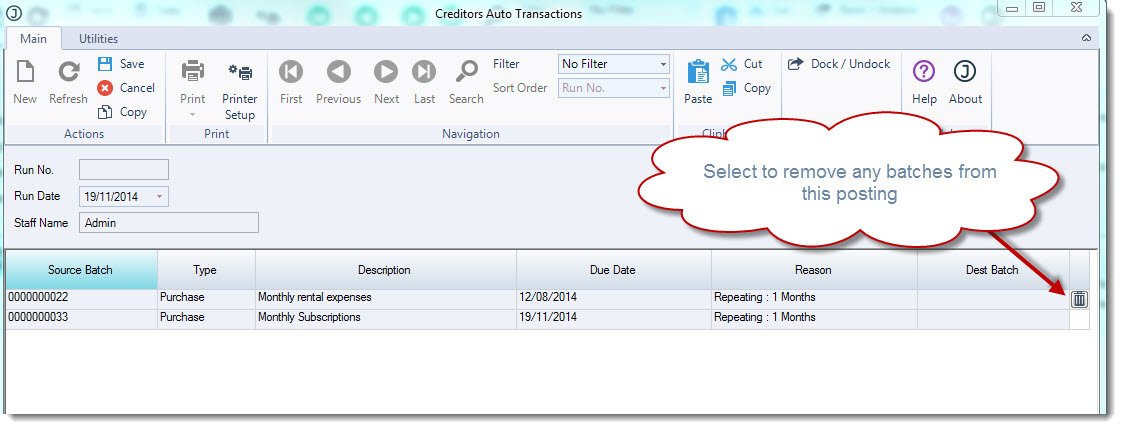Screen dimensions: 1122x429
Task: Click the Paste clipboard icon
Action: (698, 72)
